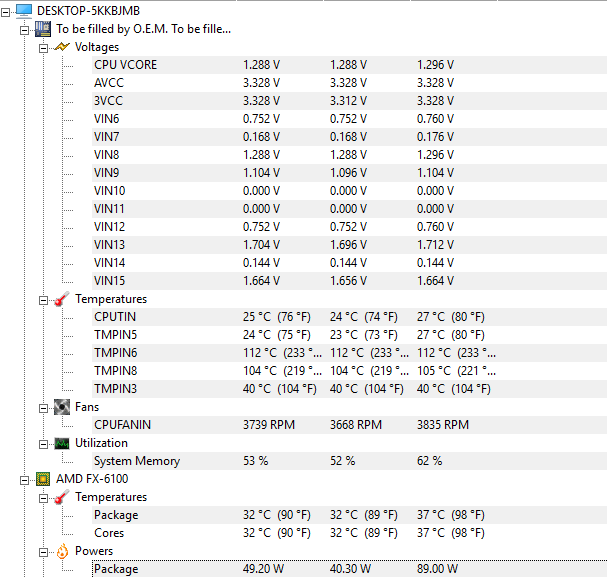The height and width of the screenshot is (577, 607).
Task: Click the 1.656 V min VIN15 value
Action: (348, 281)
